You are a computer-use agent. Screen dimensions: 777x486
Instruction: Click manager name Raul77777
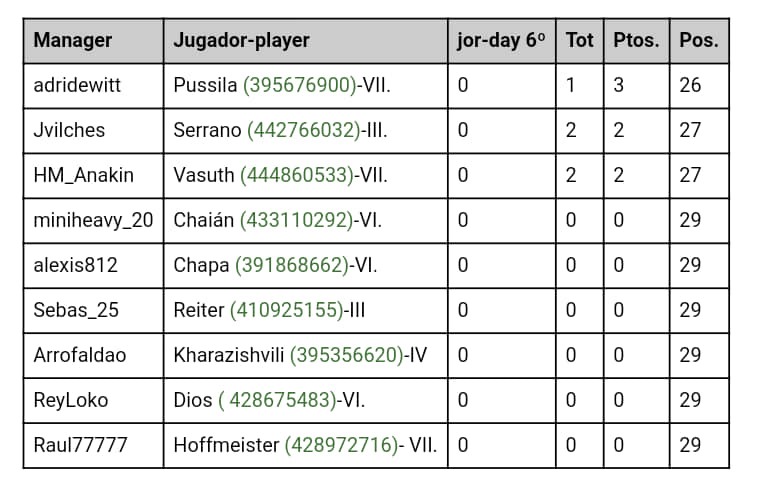[80, 445]
